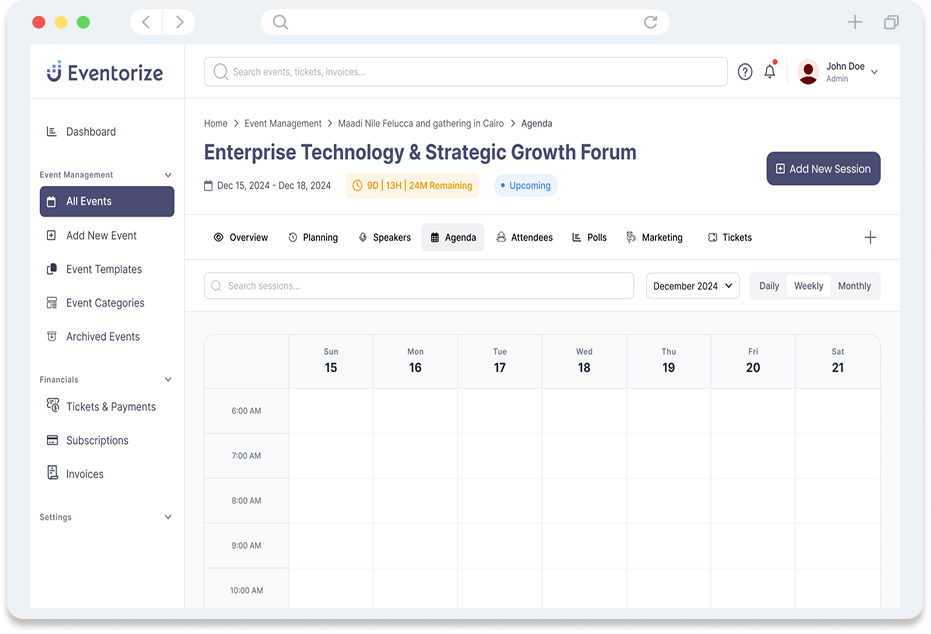Open Archived Events from sidebar

tap(102, 337)
